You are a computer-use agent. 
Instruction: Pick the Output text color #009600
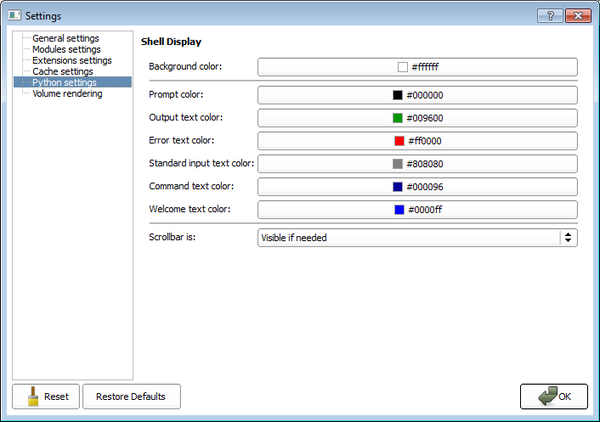pyautogui.click(x=417, y=118)
